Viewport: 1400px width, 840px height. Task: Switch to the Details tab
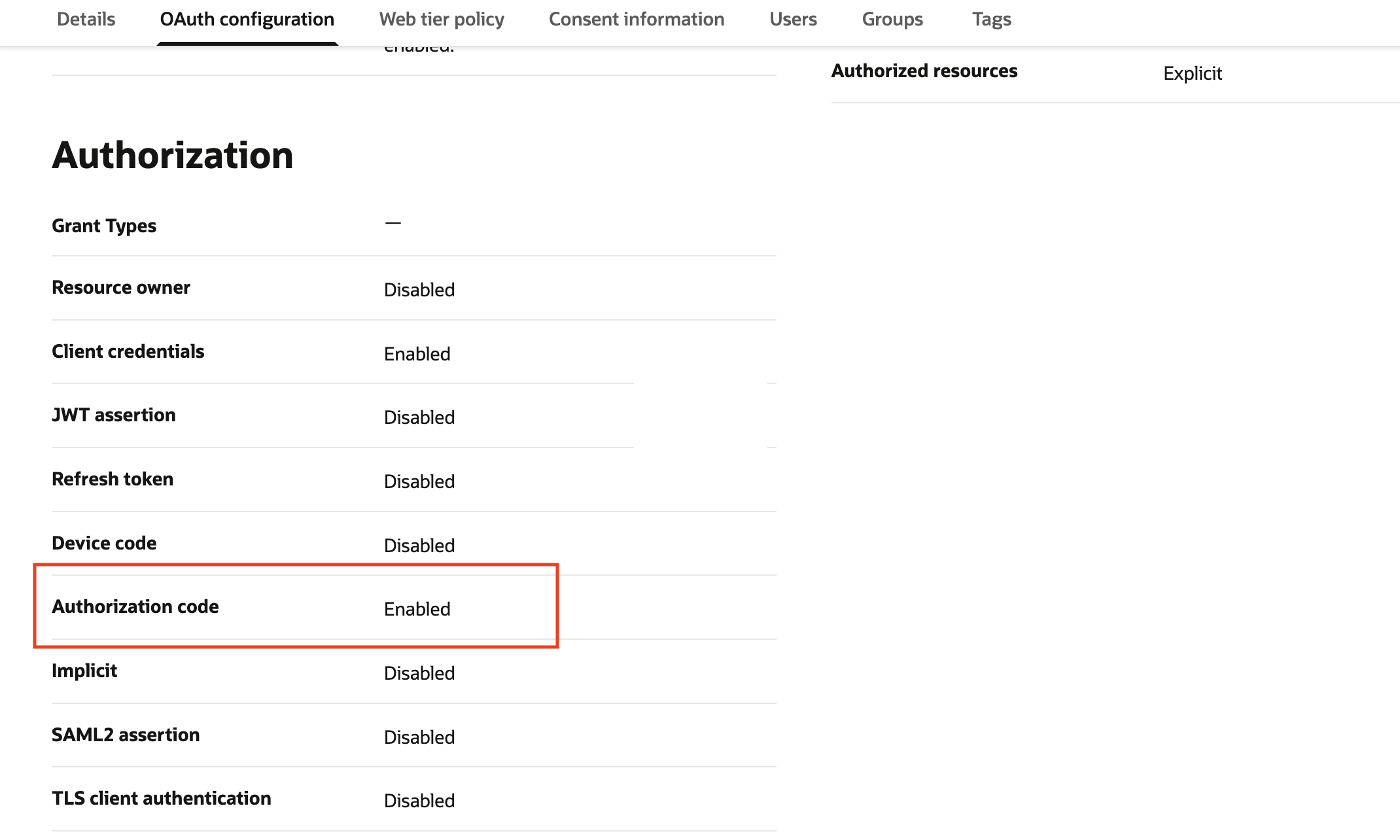(x=85, y=19)
